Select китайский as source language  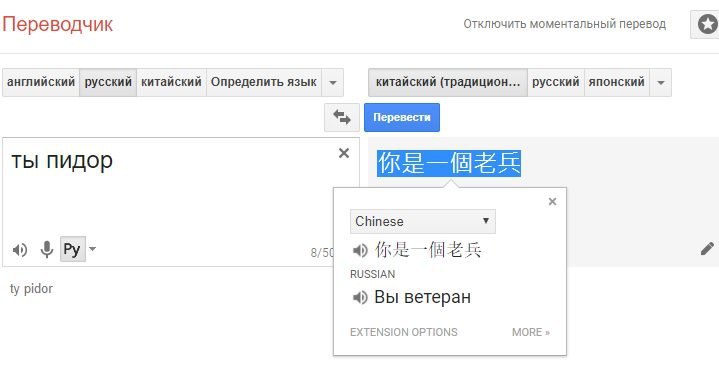pyautogui.click(x=171, y=83)
